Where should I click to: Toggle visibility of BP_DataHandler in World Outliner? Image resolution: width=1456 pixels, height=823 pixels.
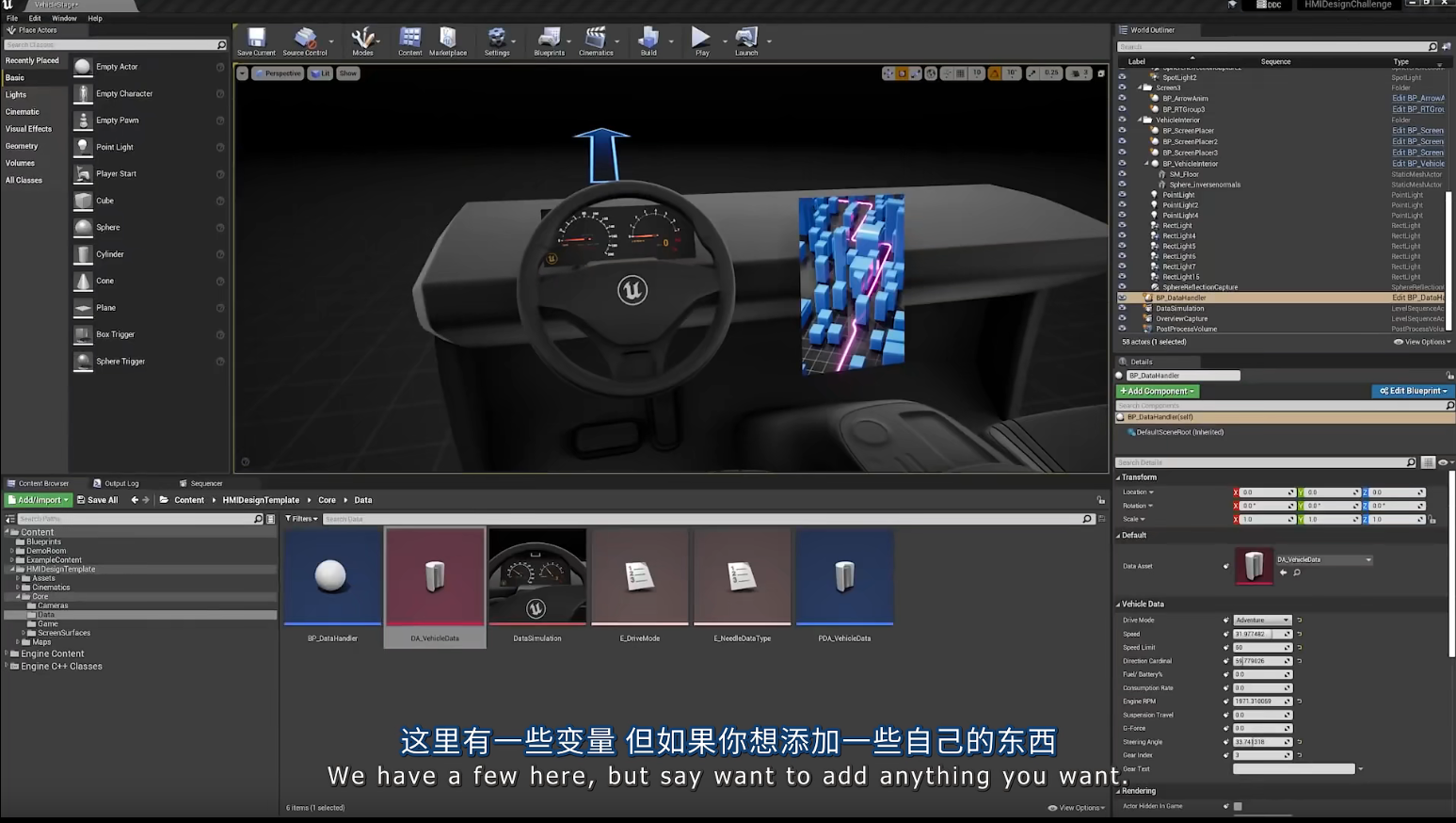[x=1121, y=297]
